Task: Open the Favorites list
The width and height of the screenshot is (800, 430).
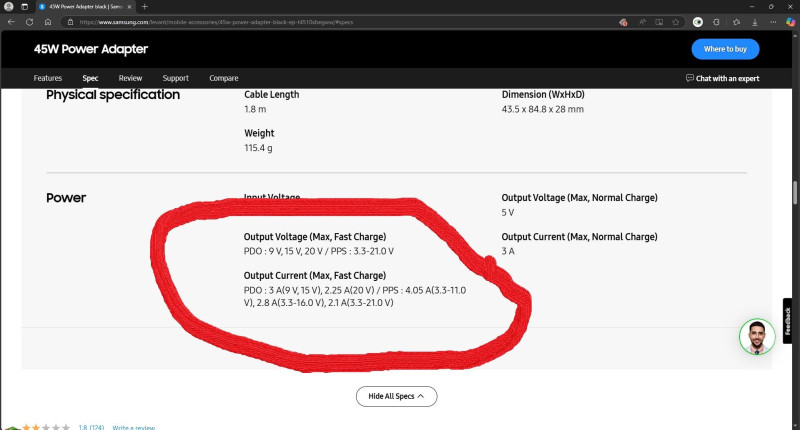Action: coord(736,22)
